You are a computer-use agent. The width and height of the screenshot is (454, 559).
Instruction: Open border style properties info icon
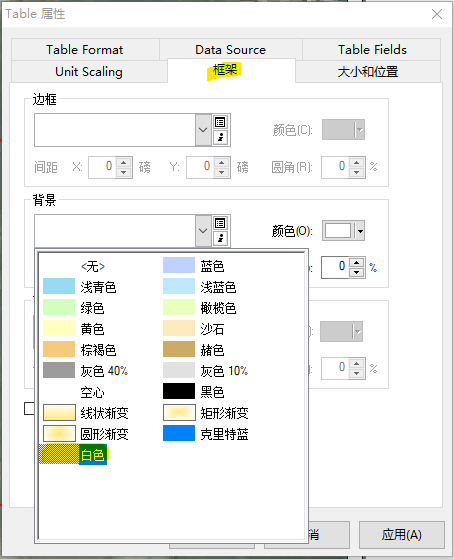(x=220, y=138)
